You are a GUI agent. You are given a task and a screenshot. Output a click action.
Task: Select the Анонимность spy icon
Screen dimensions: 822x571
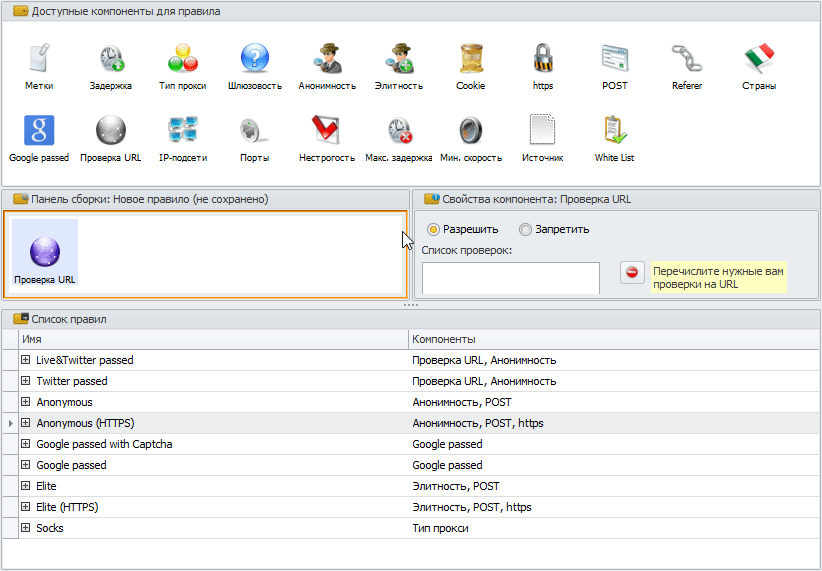327,59
